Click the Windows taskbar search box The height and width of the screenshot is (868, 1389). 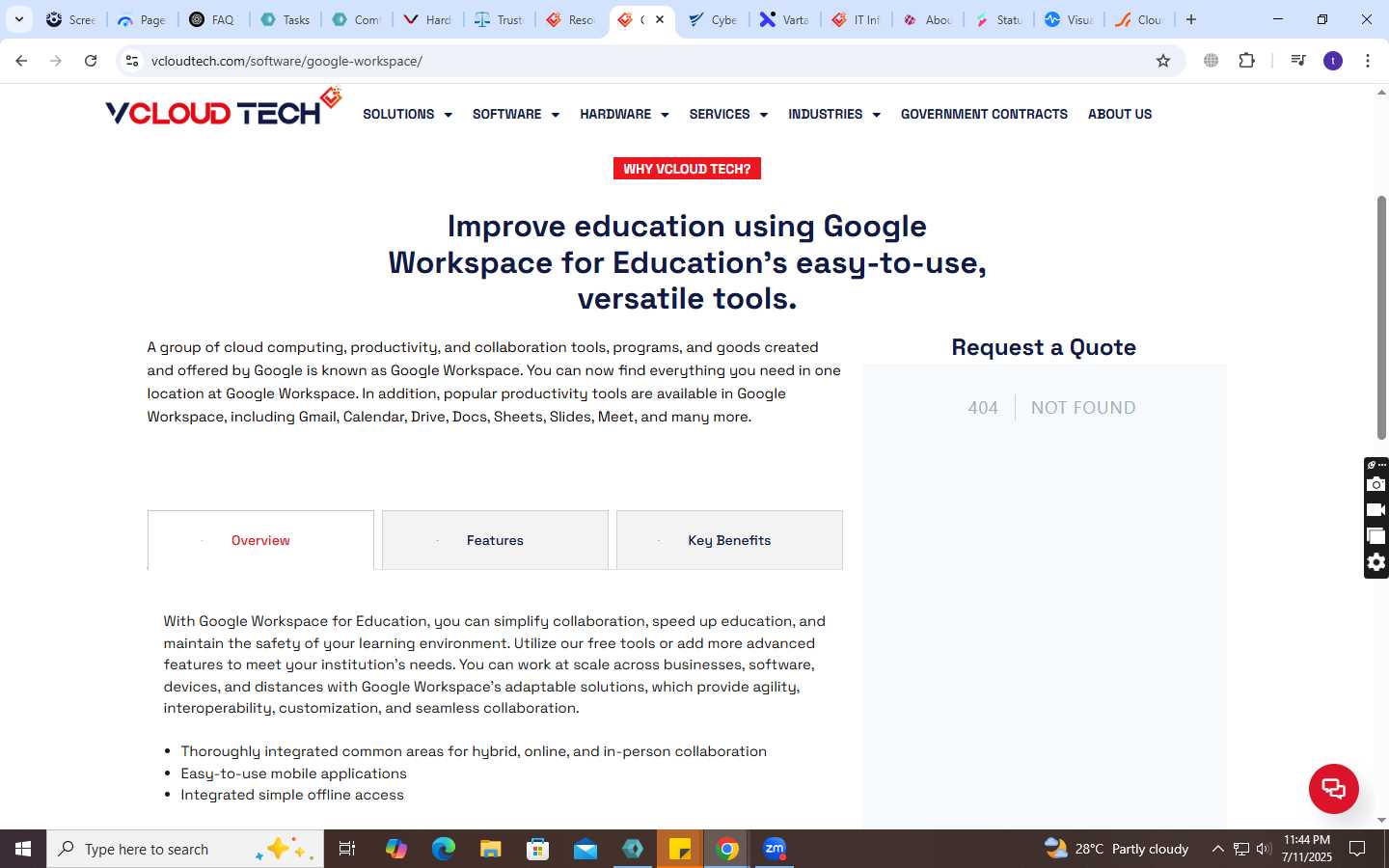[185, 849]
